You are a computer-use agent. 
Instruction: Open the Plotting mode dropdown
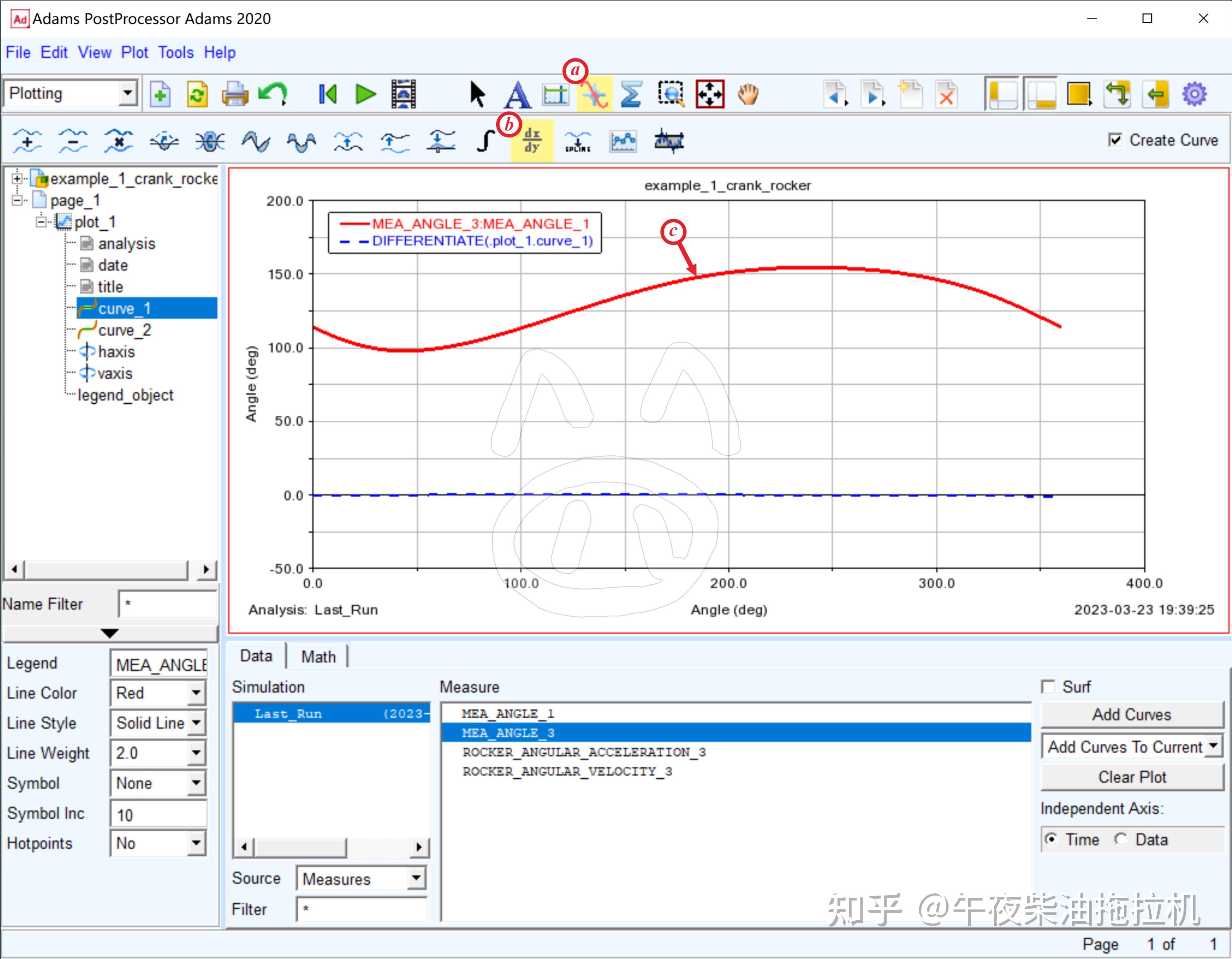(x=128, y=93)
